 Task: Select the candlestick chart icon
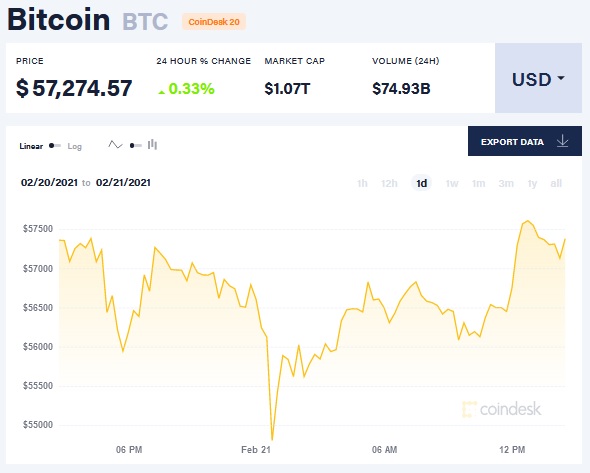152,144
